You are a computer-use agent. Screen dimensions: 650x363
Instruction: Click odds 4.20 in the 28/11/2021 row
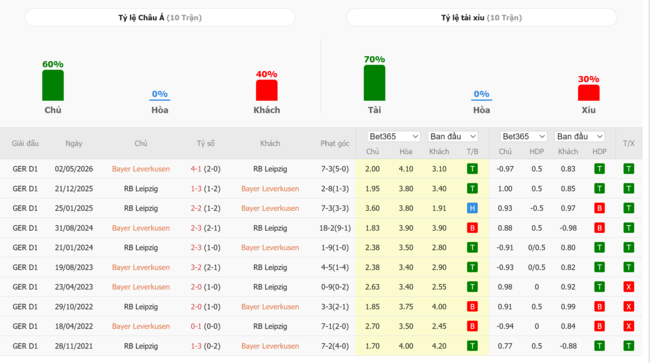pyautogui.click(x=439, y=346)
